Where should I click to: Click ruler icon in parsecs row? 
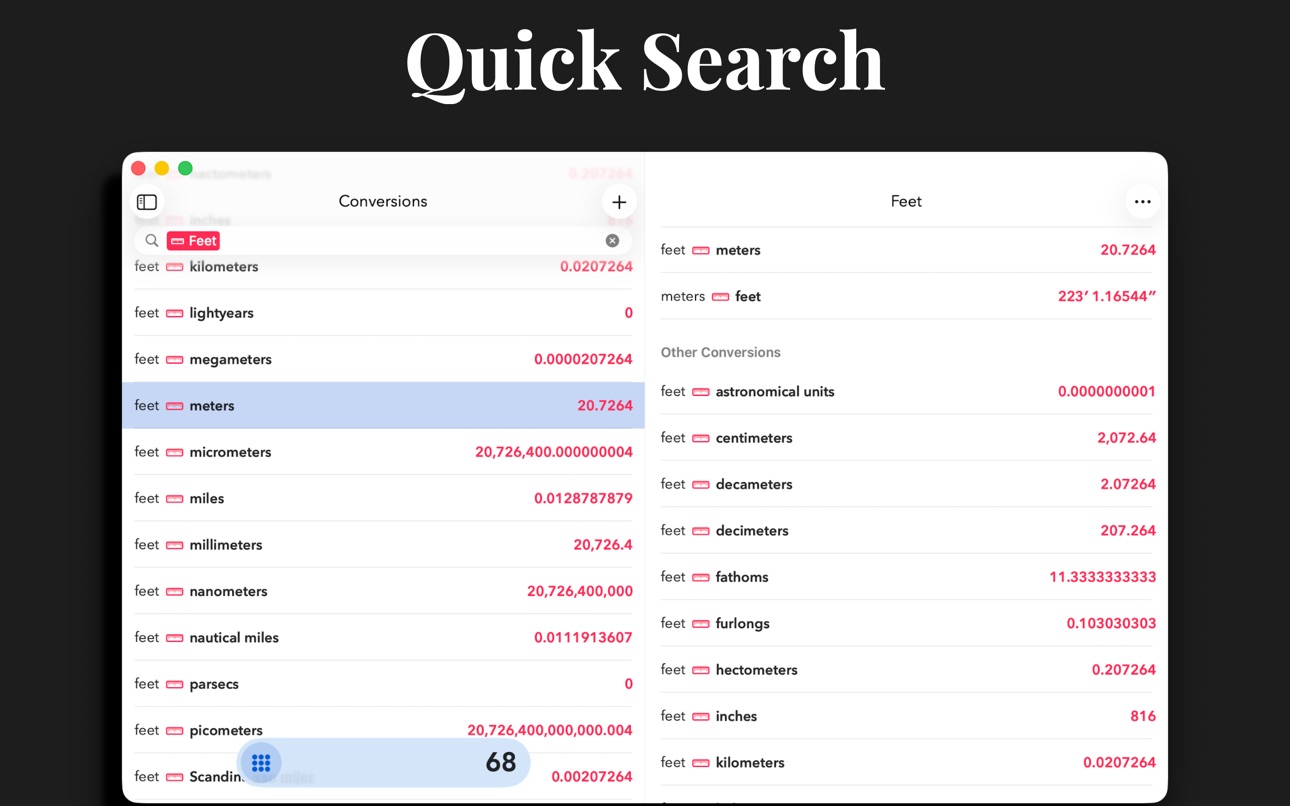[x=174, y=684]
